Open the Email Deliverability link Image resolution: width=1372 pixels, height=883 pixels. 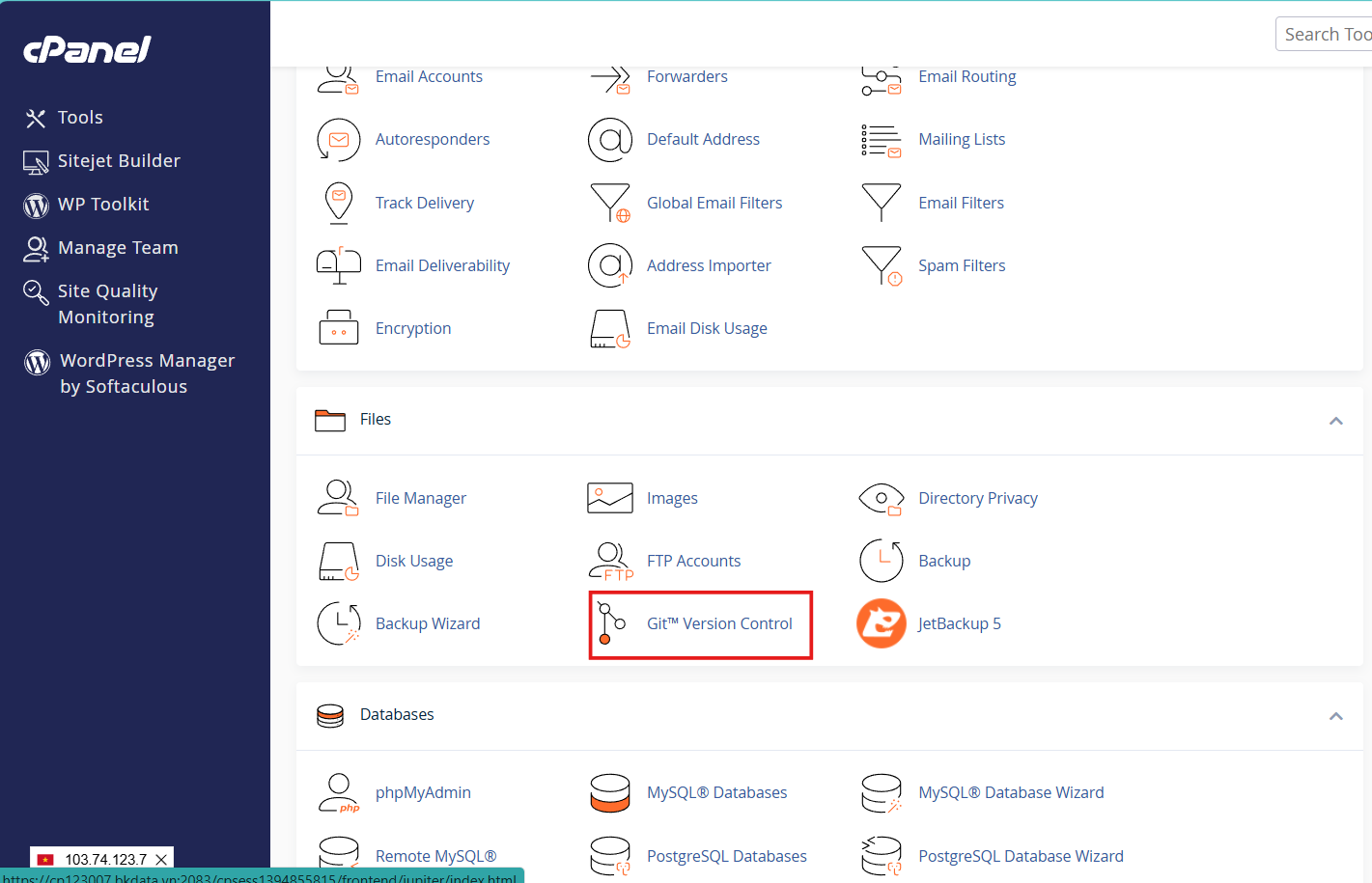pos(442,265)
